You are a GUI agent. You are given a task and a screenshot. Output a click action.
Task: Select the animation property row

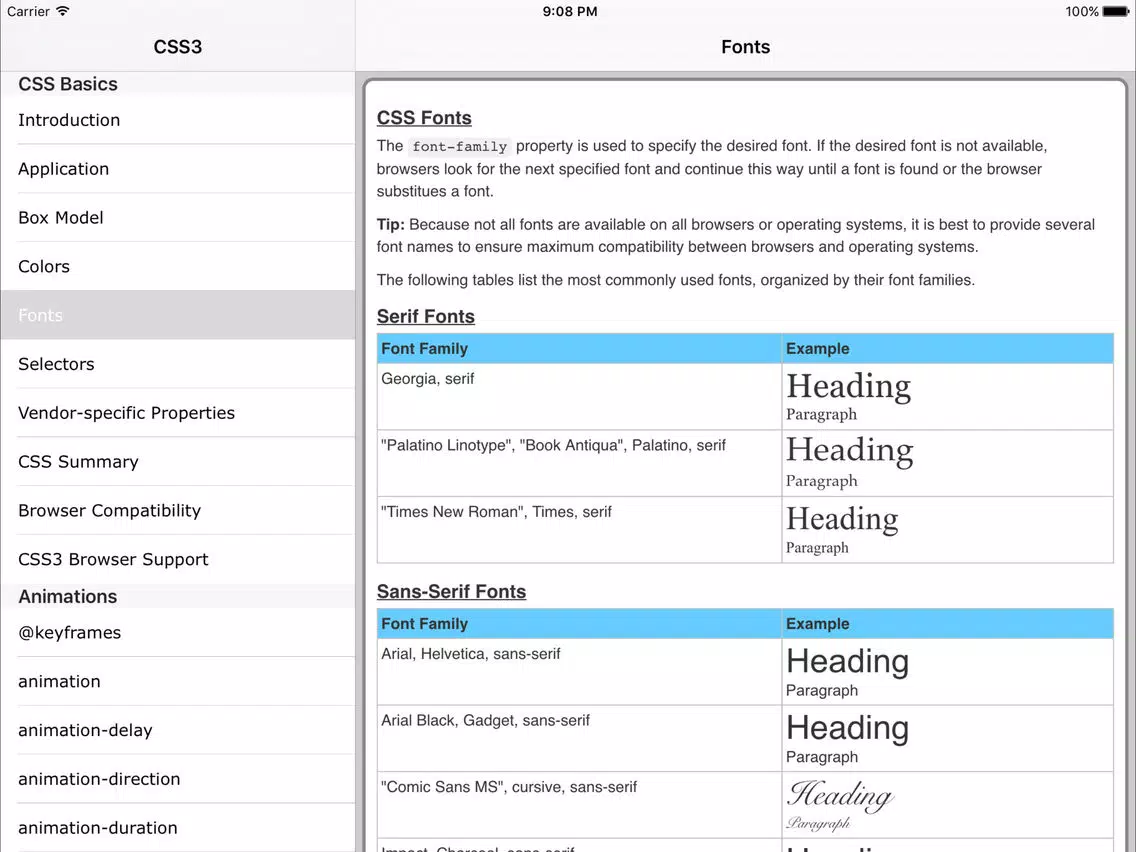[178, 681]
